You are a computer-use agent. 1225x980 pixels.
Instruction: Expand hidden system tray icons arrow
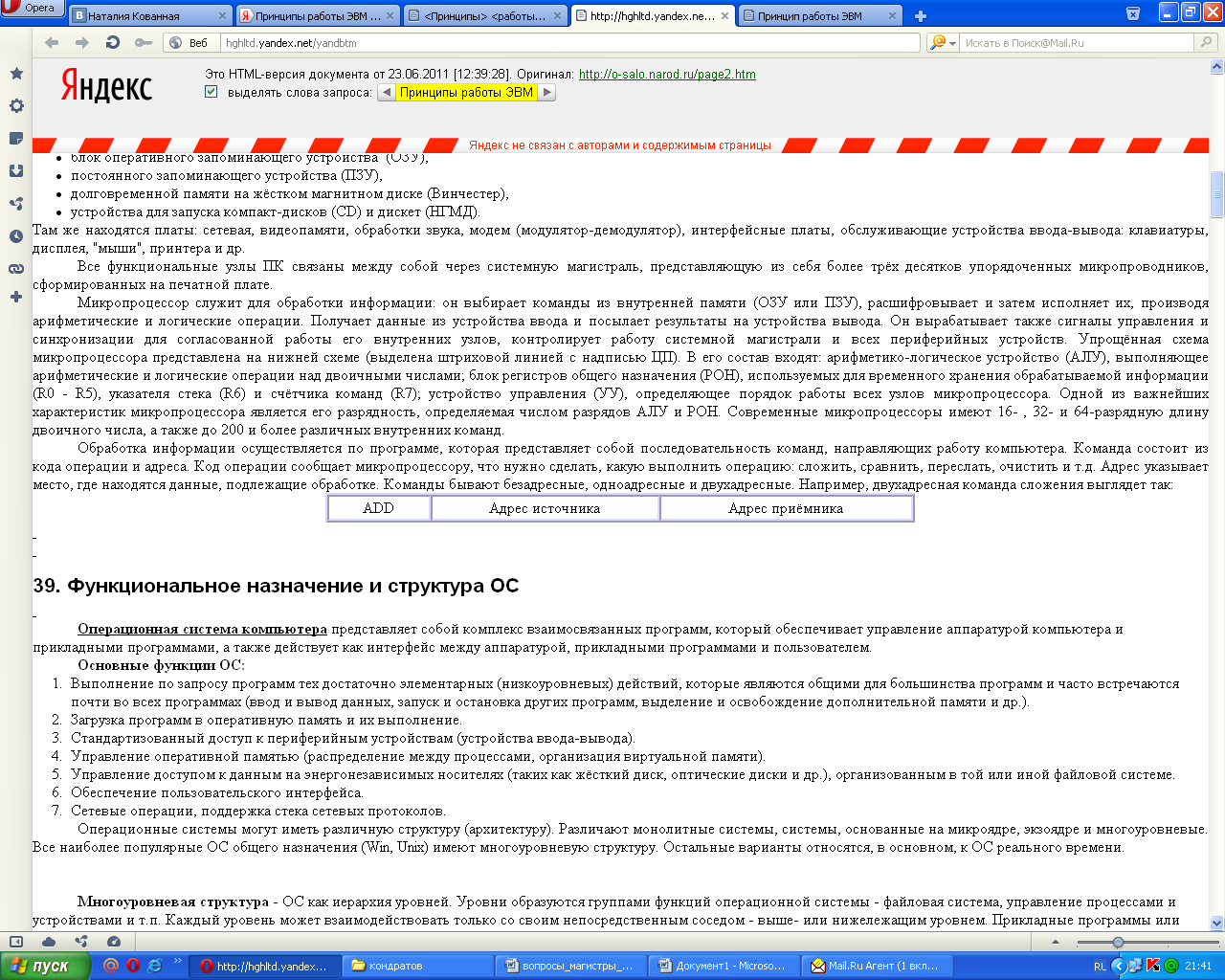(x=1118, y=966)
